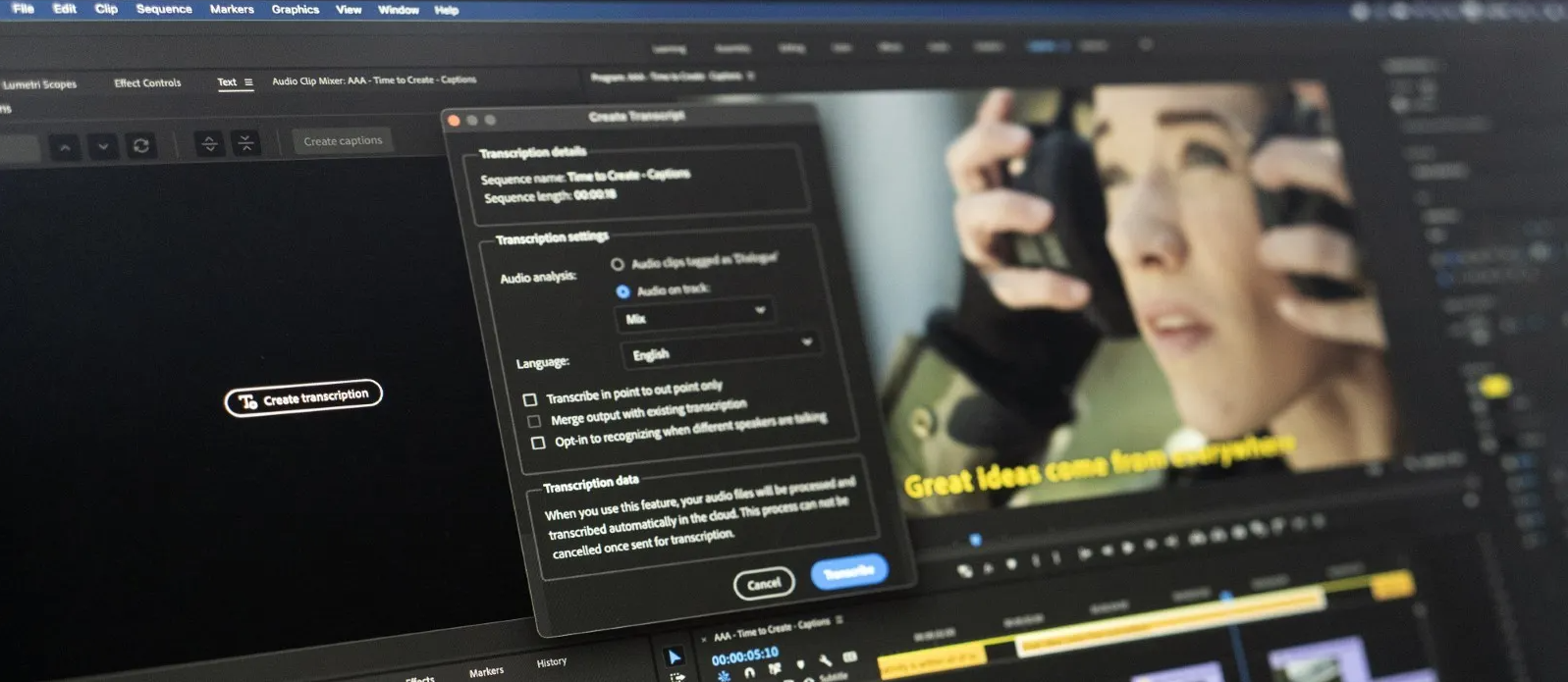This screenshot has height=682, width=1568.
Task: Select the Audio on track radio button
Action: coord(622,291)
